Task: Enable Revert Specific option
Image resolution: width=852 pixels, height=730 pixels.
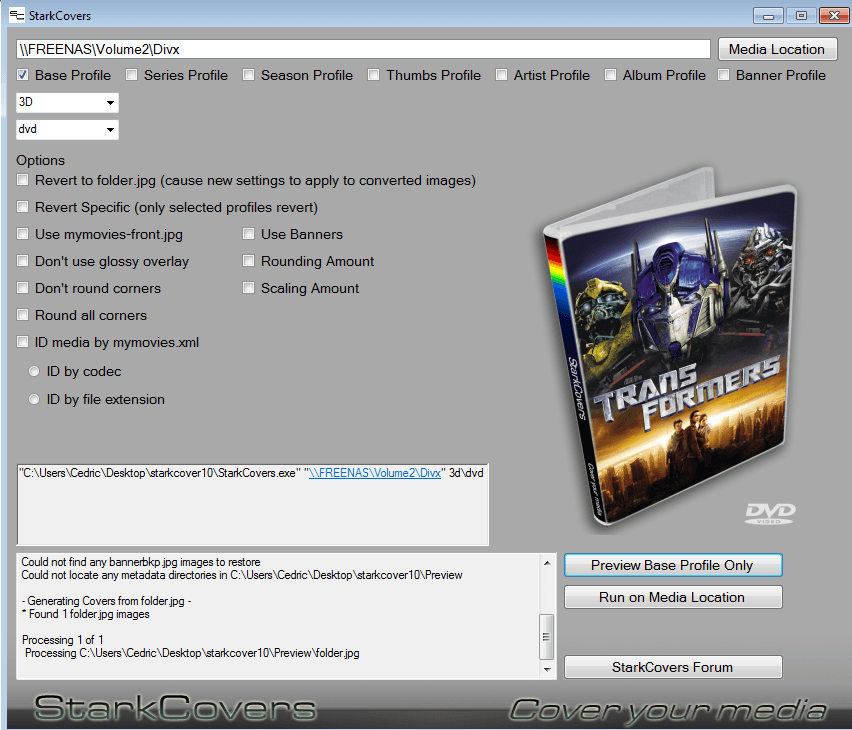Action: [x=23, y=207]
